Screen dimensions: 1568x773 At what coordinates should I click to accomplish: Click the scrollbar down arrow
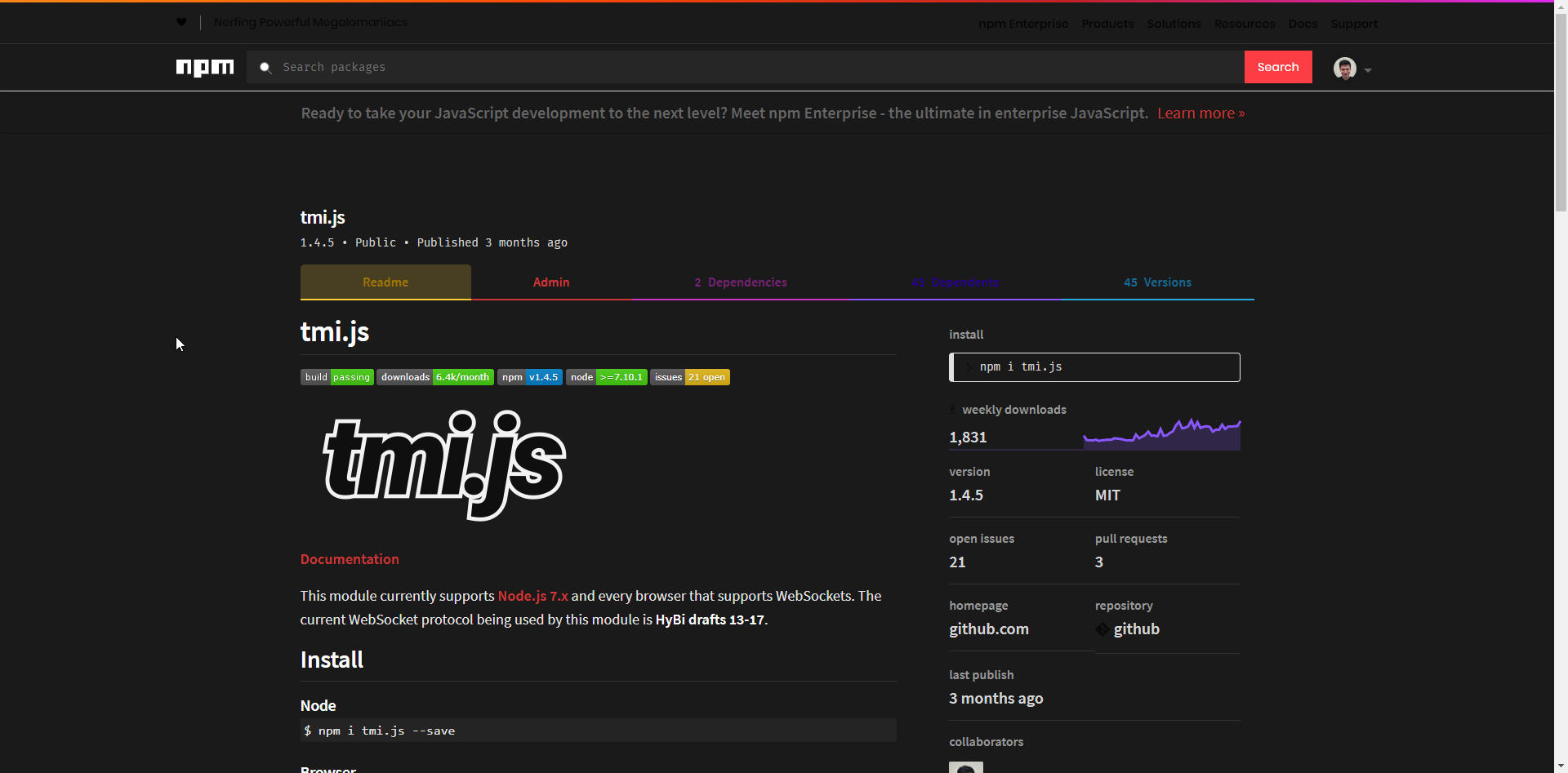pyautogui.click(x=1561, y=766)
